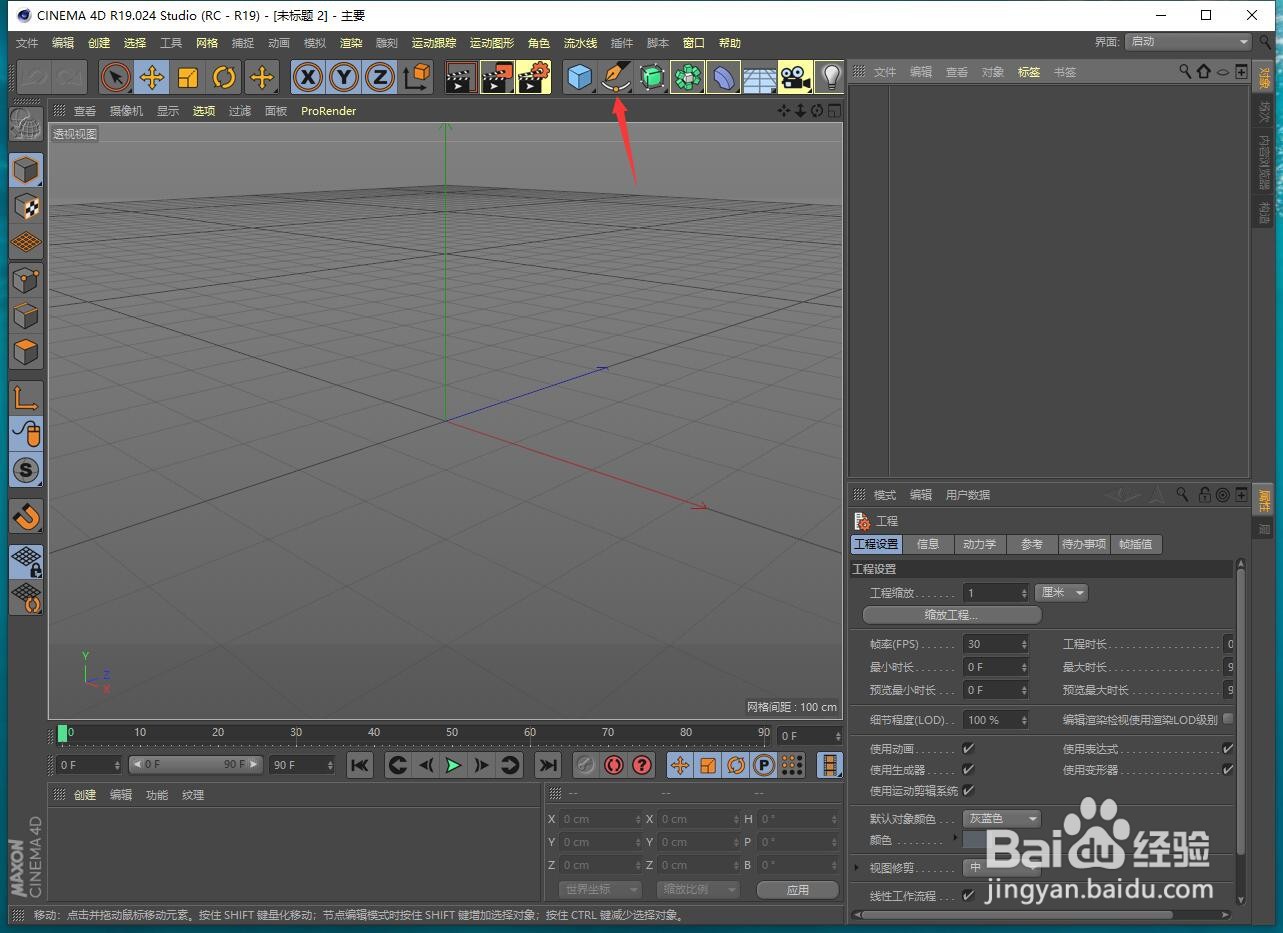Play animation forward

pyautogui.click(x=453, y=765)
